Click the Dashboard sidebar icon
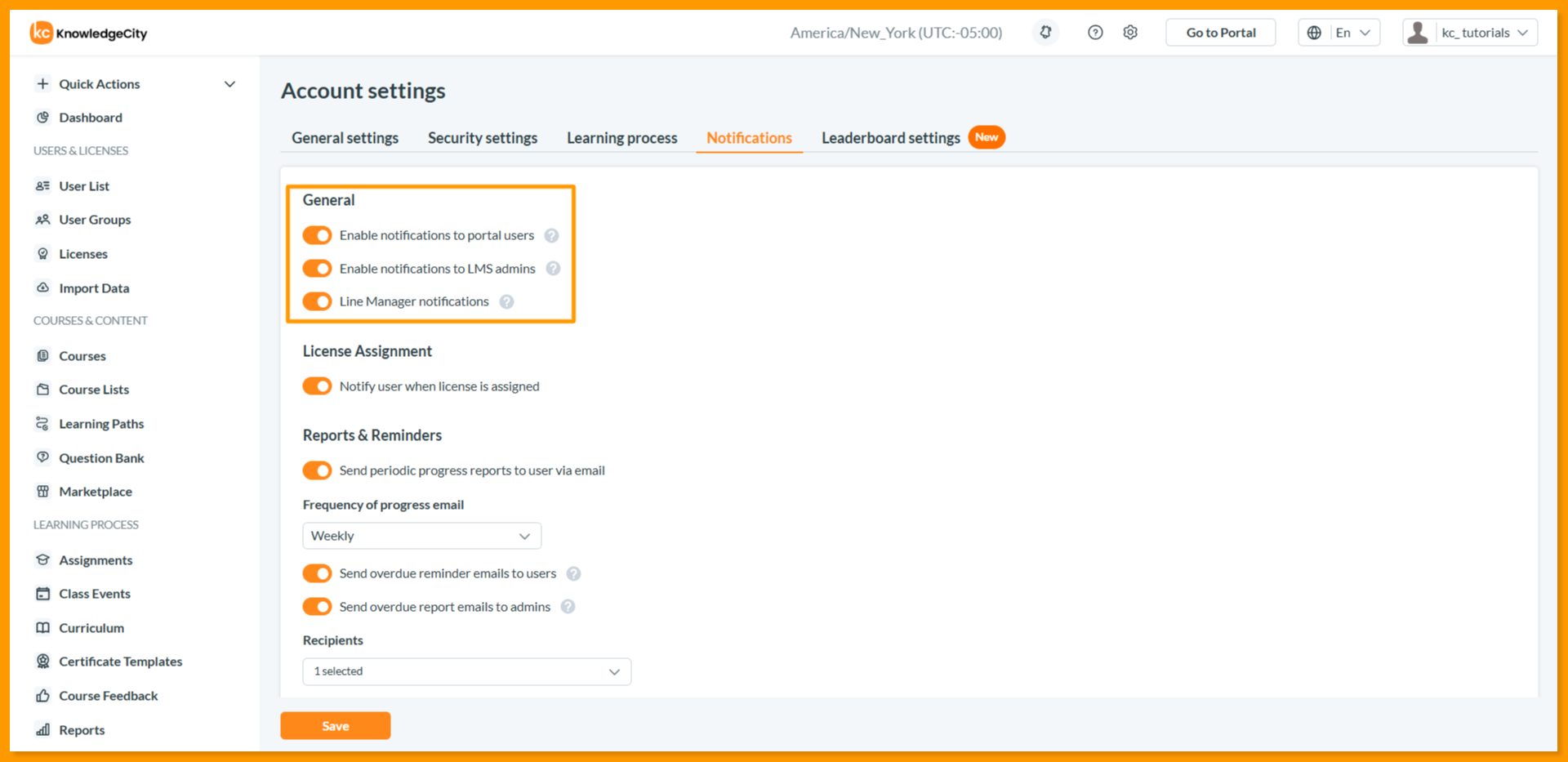1568x762 pixels. 43,118
